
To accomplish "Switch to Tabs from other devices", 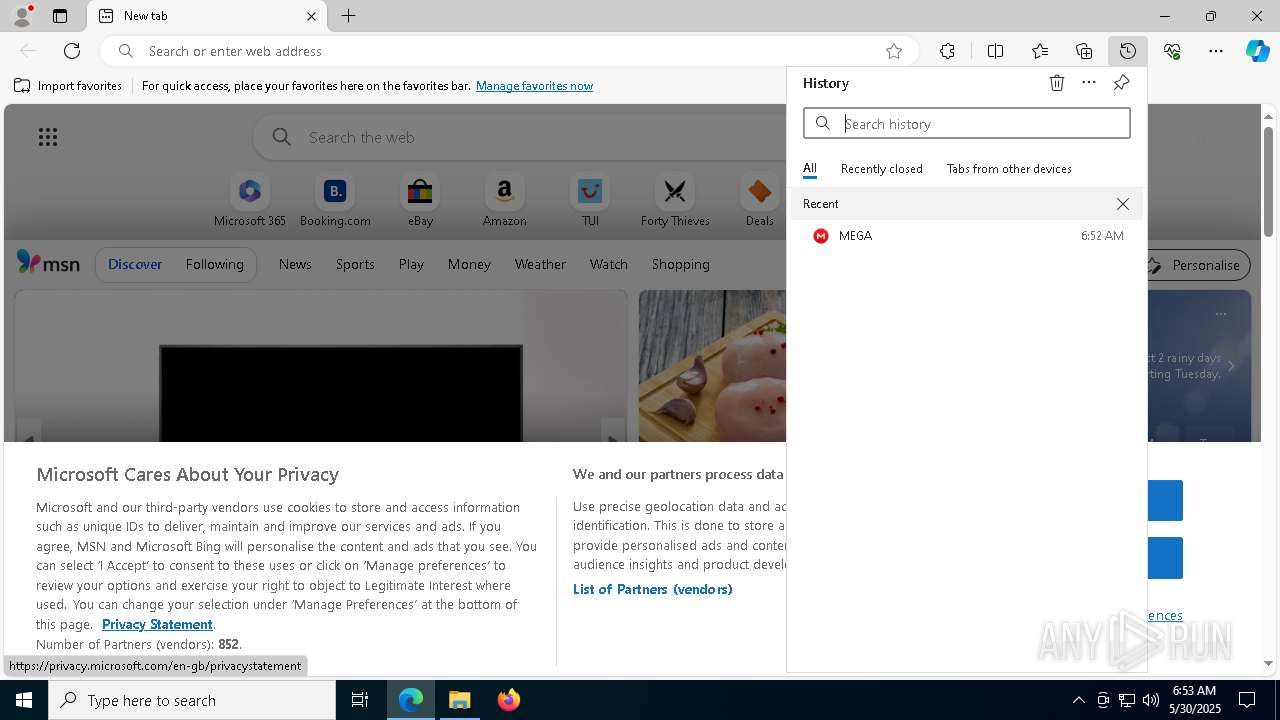I will click(x=1009, y=169).
